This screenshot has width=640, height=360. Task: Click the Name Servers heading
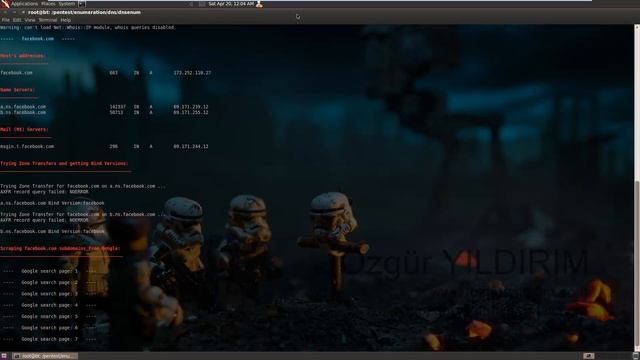click(x=17, y=89)
